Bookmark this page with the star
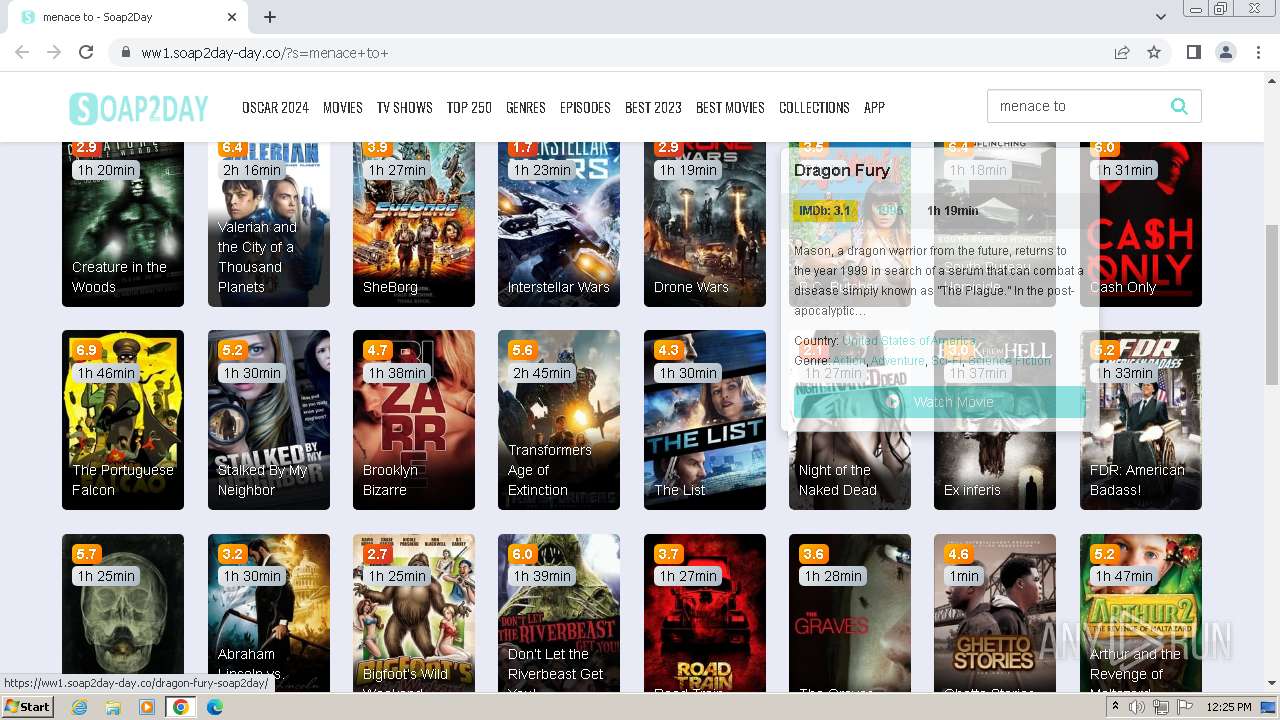Screen dimensions: 1280x720 click(x=1154, y=52)
